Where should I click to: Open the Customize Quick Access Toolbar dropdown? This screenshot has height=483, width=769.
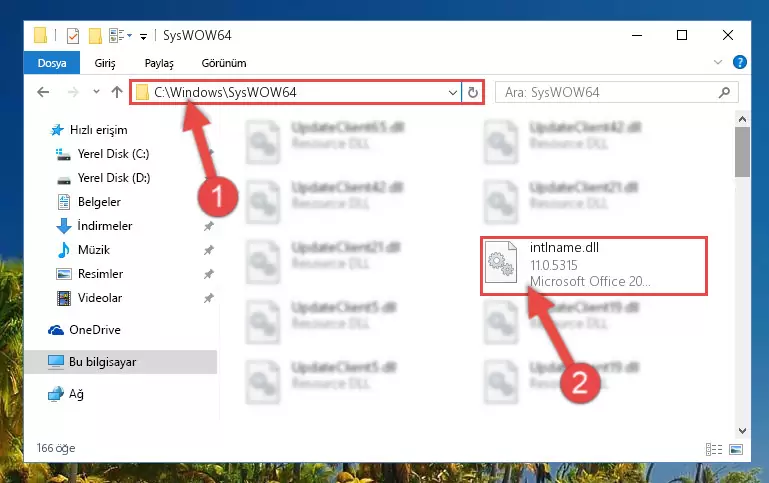pyautogui.click(x=143, y=36)
